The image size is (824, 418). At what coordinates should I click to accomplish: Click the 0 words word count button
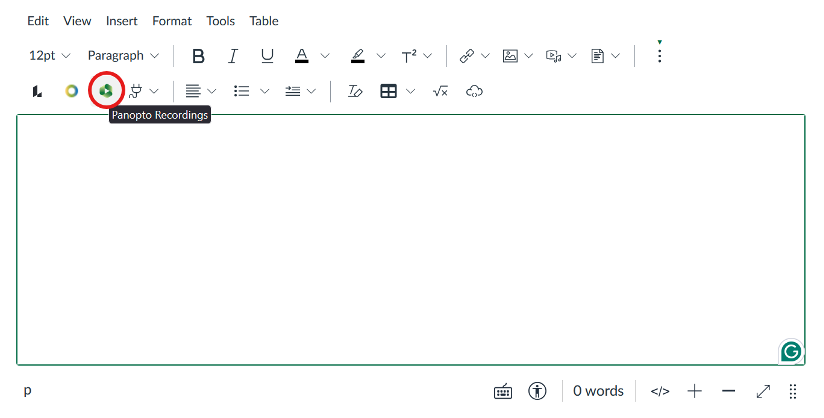pyautogui.click(x=598, y=391)
